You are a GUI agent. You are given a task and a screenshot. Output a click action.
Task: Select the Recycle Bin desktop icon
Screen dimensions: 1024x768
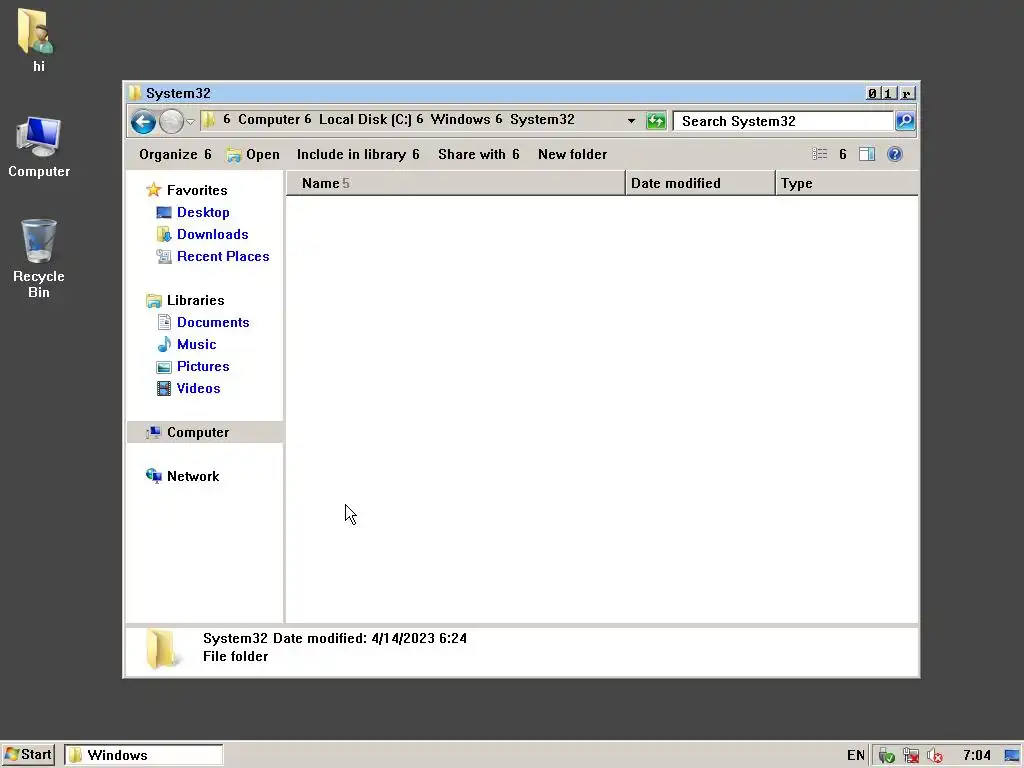(x=39, y=259)
